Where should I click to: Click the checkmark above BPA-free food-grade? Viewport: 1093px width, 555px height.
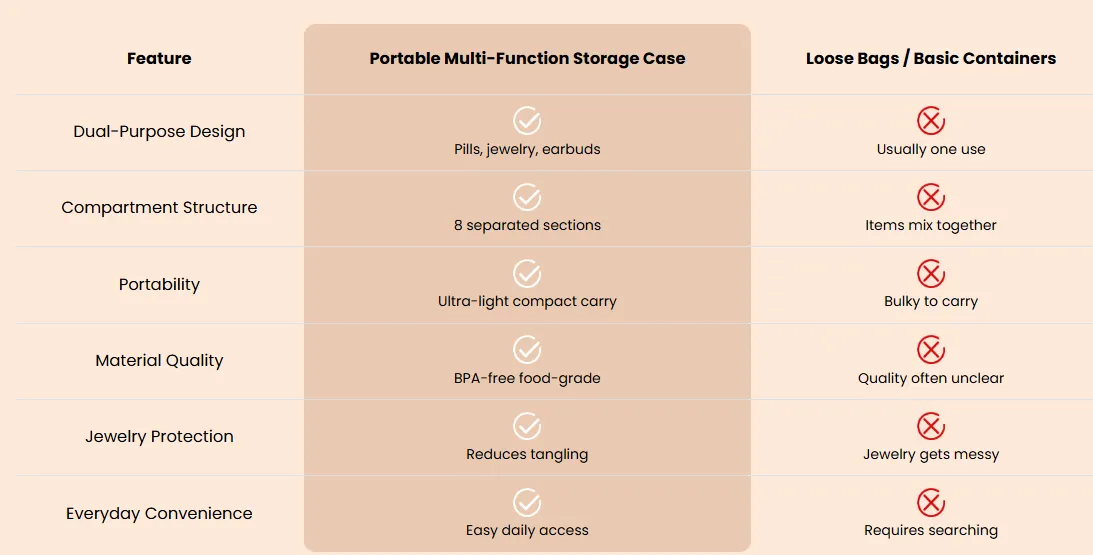[527, 350]
